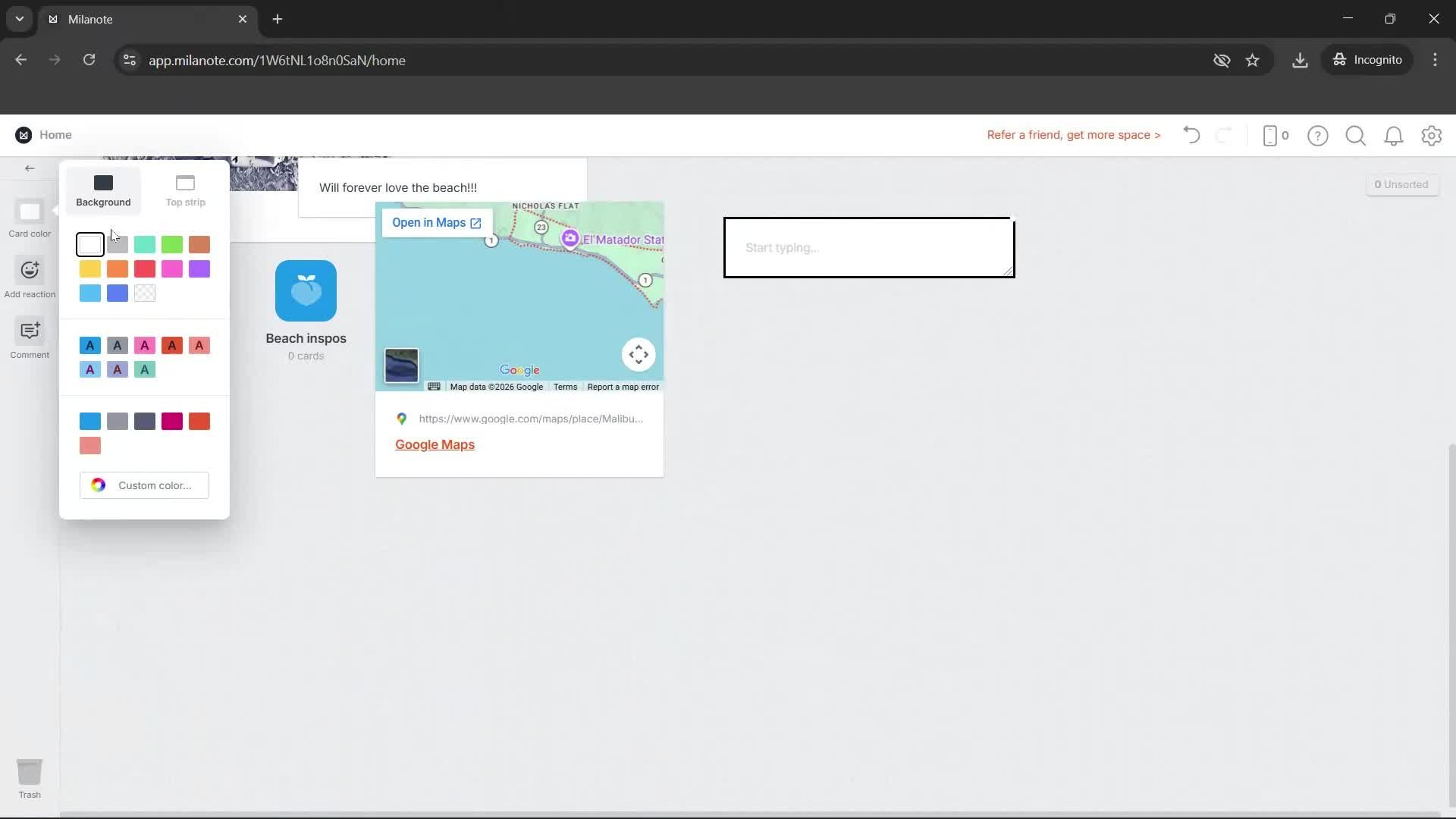Switch to the Background option
Screen dimensions: 1456x819
(x=103, y=189)
